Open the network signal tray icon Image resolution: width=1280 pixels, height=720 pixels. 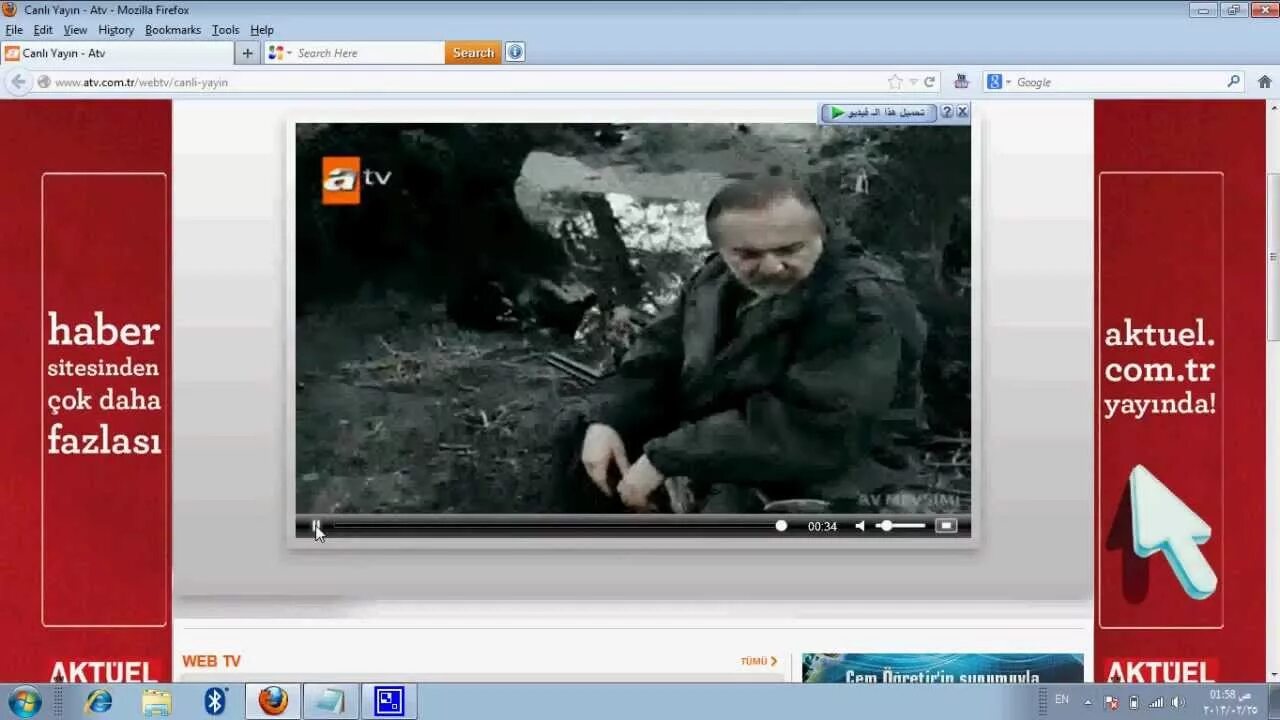pyautogui.click(x=1156, y=702)
